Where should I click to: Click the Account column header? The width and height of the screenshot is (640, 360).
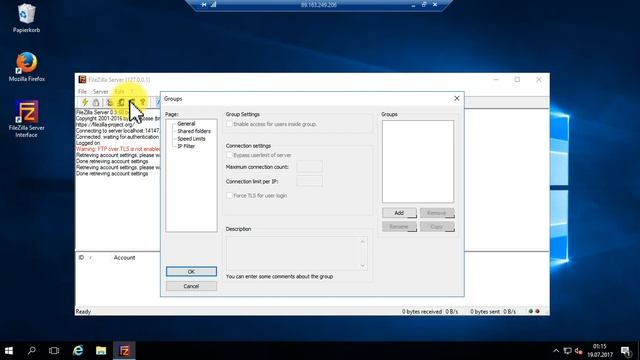point(124,258)
